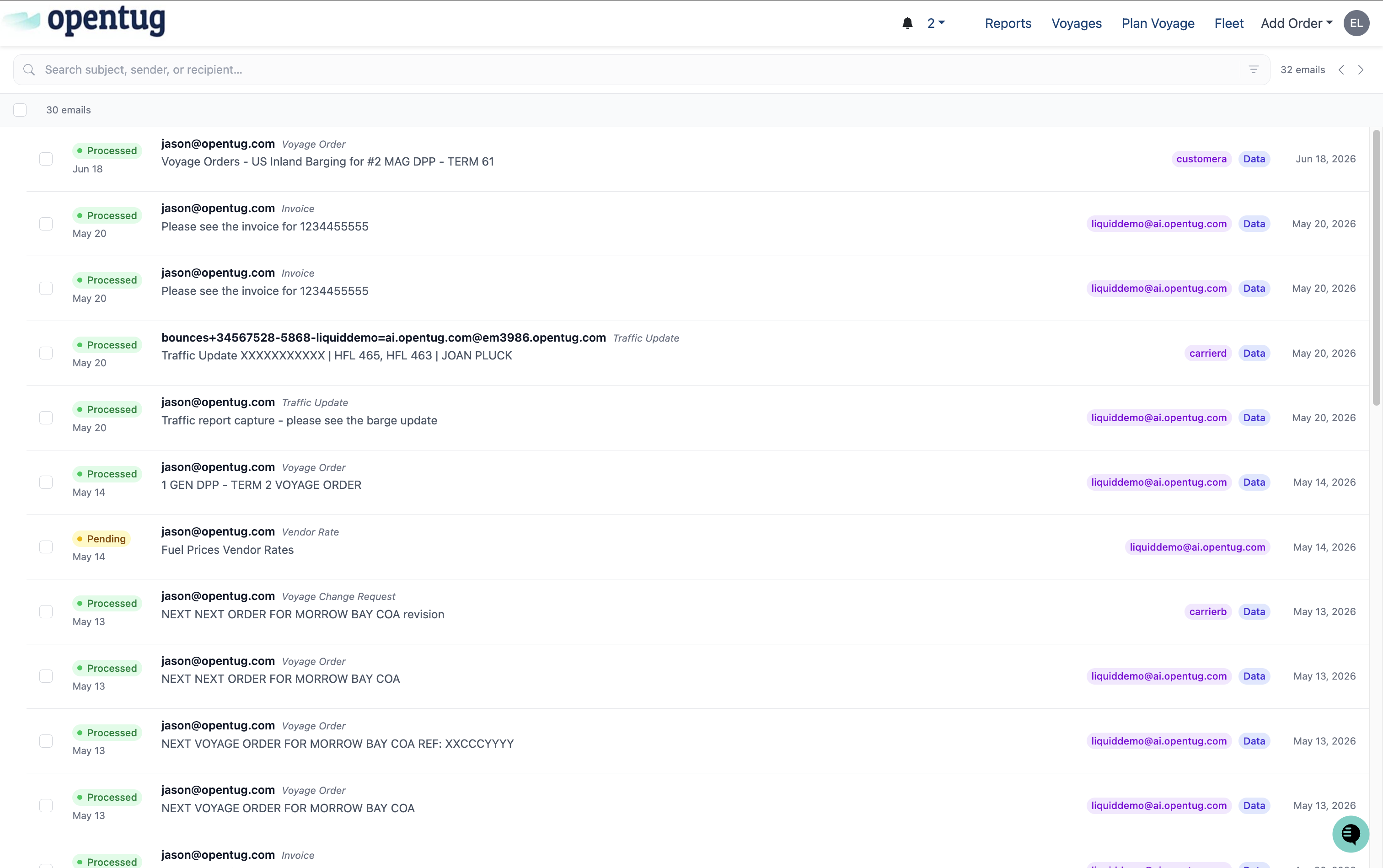Open the Reports menu item
The image size is (1383, 868).
1008,23
